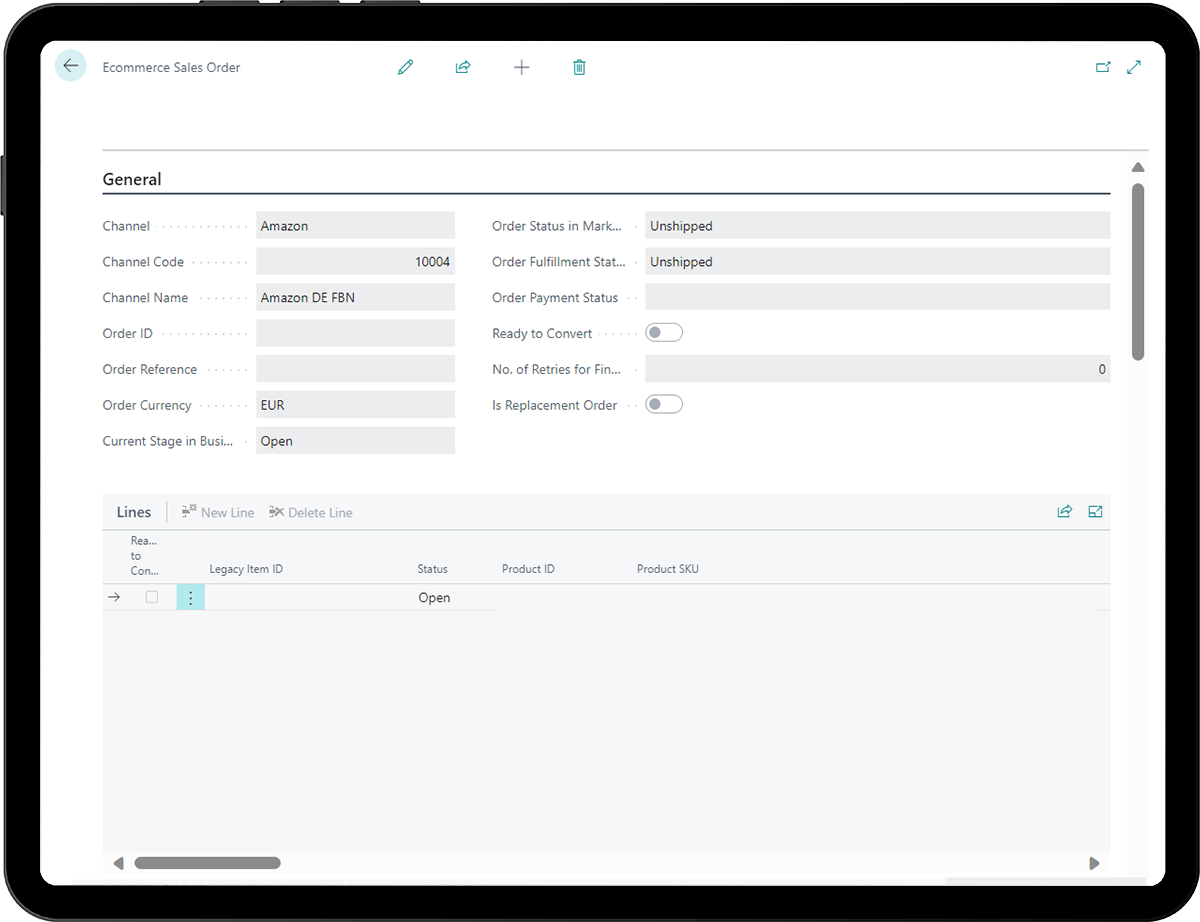
Task: Maximize the Lines section icon
Action: pyautogui.click(x=1095, y=512)
